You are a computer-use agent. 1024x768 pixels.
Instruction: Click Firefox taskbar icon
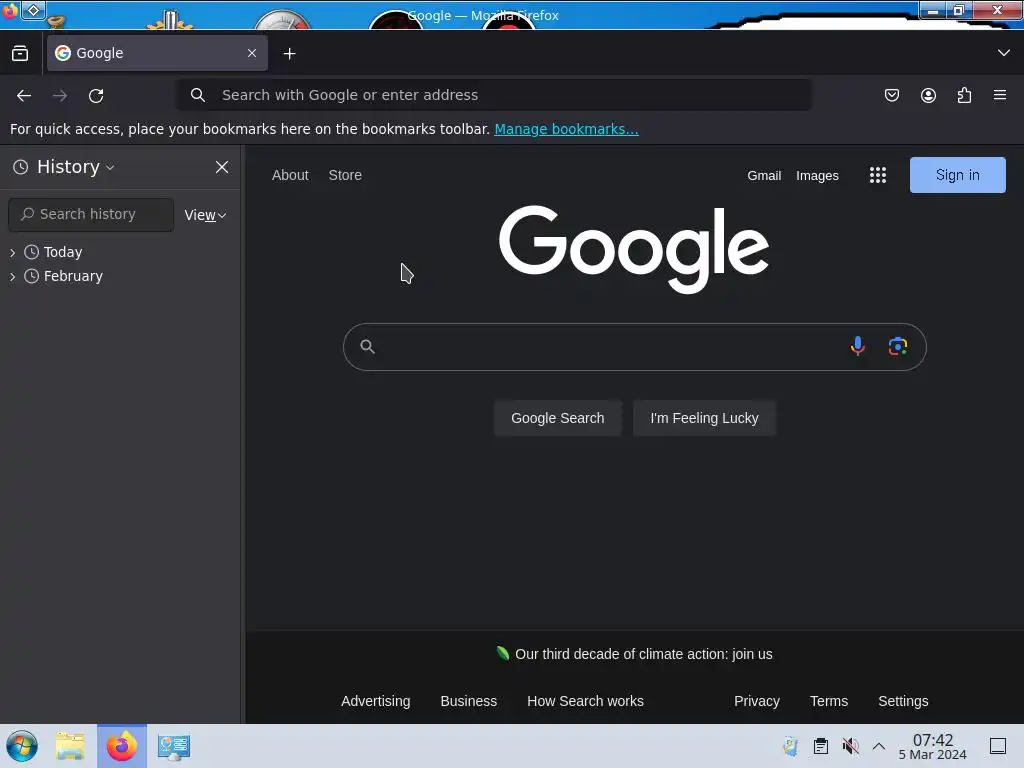coord(121,746)
